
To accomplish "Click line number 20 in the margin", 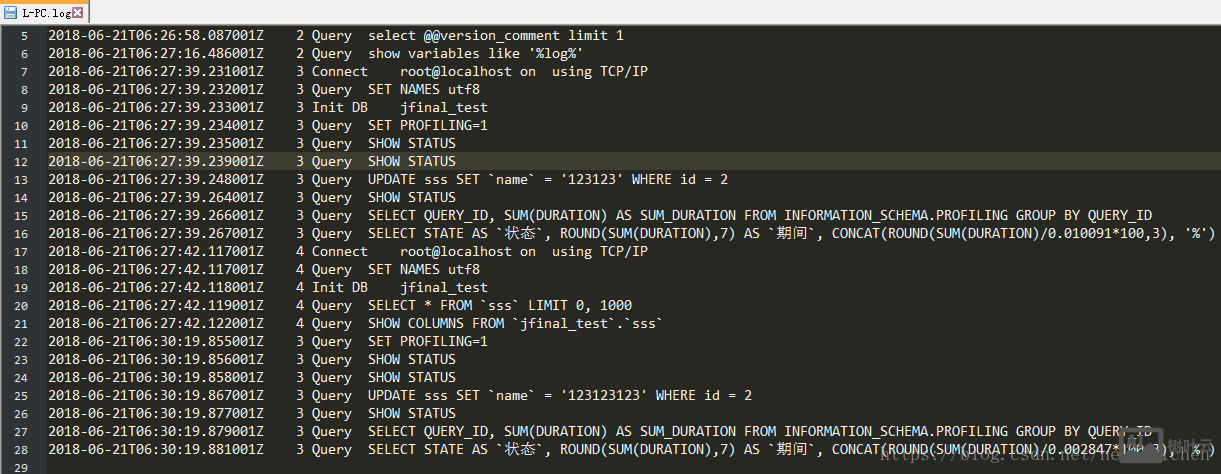I will [20, 306].
